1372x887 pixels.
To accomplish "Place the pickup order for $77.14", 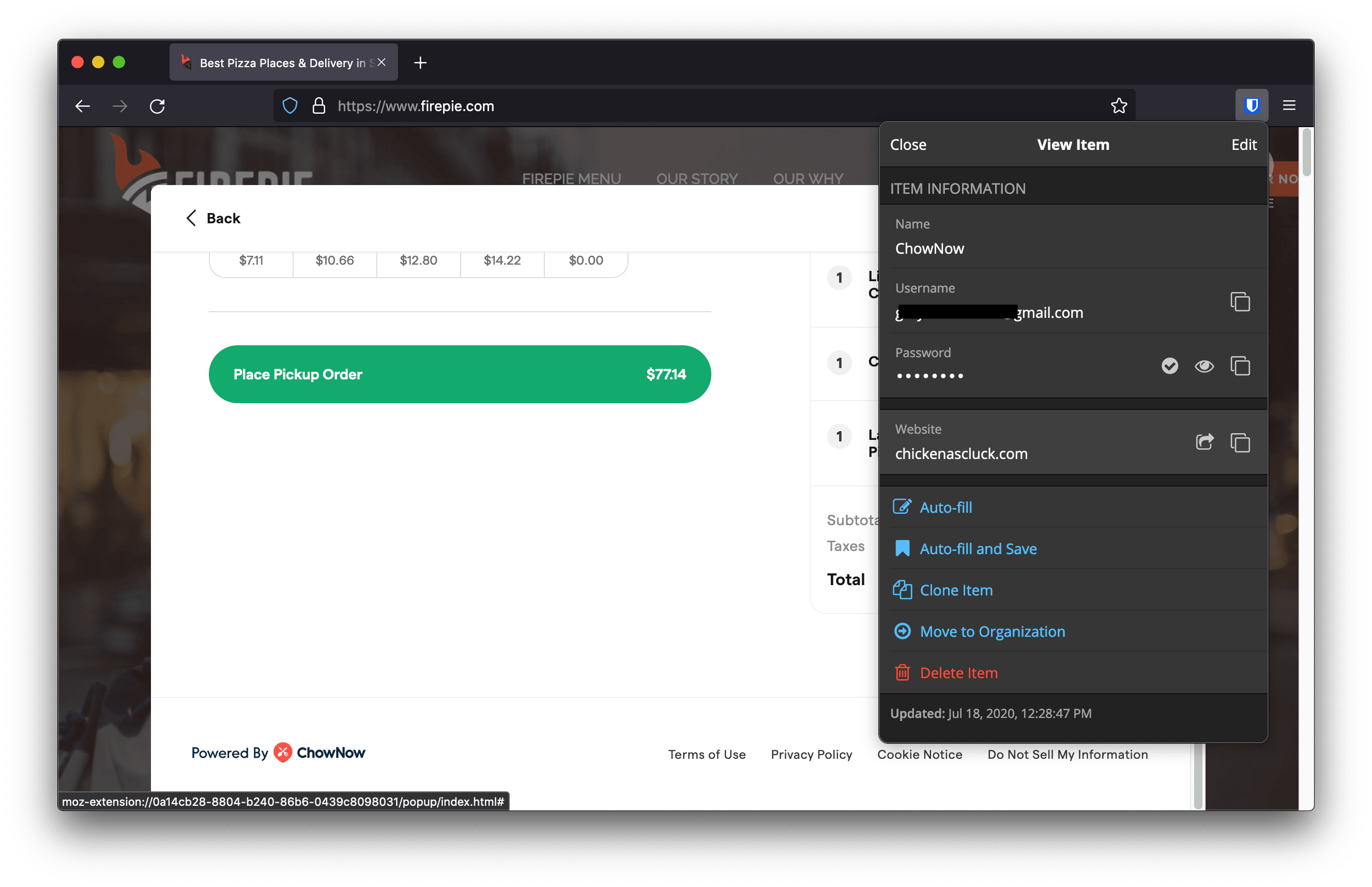I will [x=460, y=374].
